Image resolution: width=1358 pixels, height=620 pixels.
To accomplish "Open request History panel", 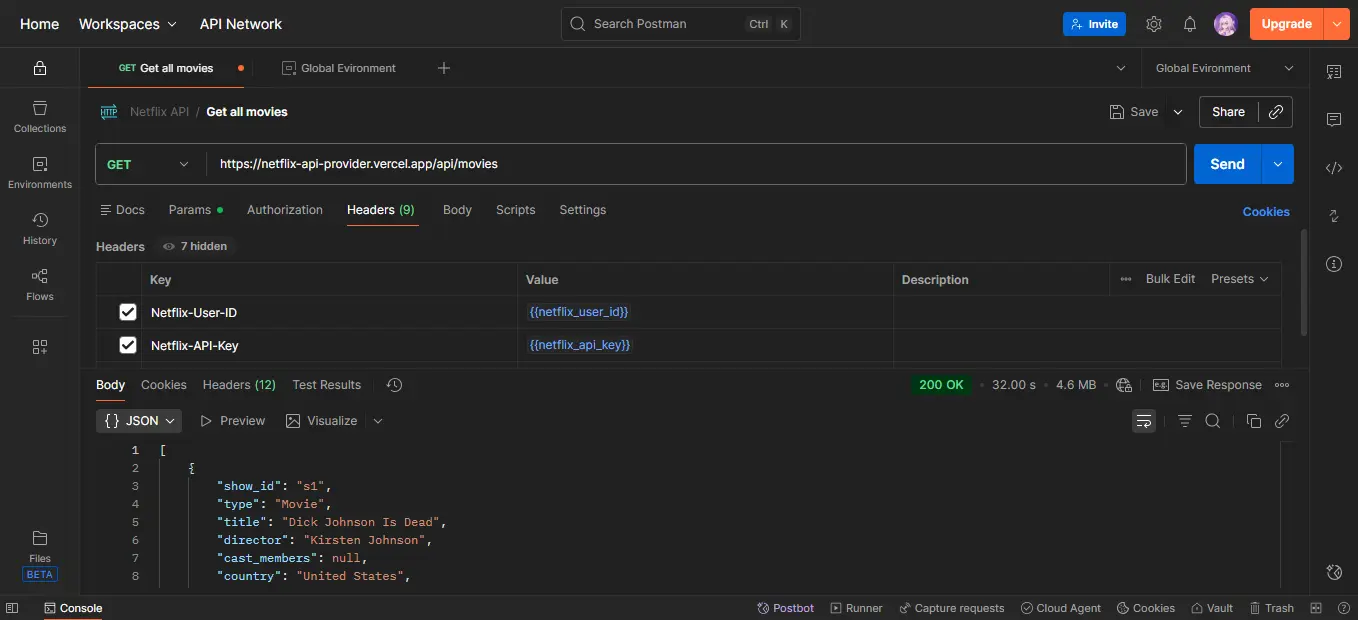I will click(x=39, y=226).
